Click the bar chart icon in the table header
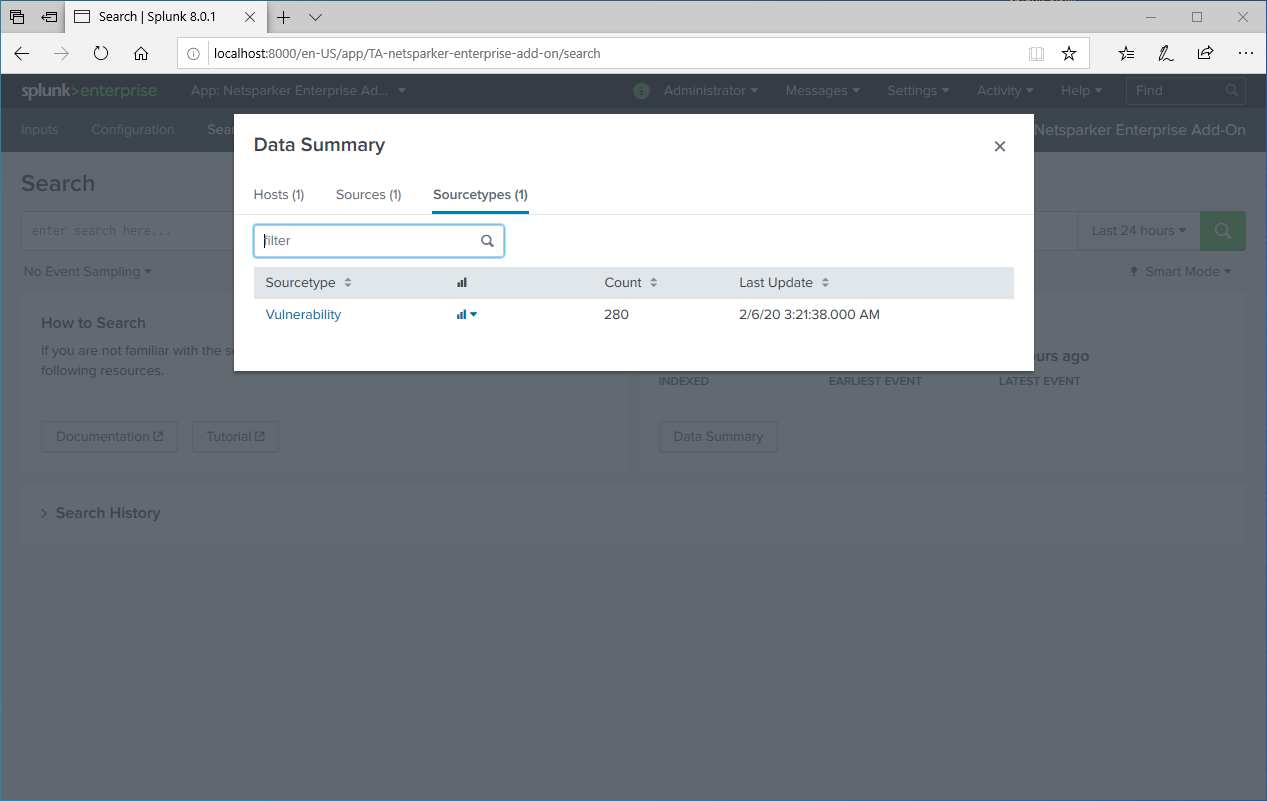This screenshot has height=801, width=1267. pos(461,282)
